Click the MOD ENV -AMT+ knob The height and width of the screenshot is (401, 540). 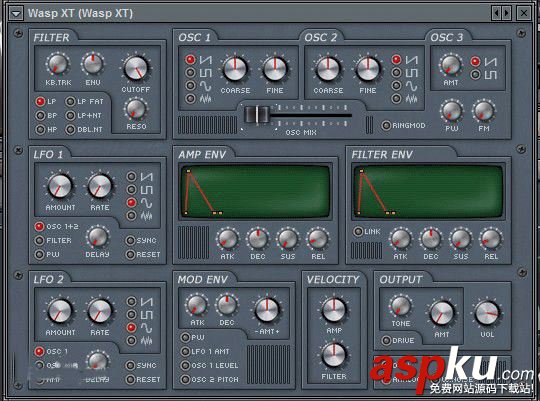tap(267, 309)
